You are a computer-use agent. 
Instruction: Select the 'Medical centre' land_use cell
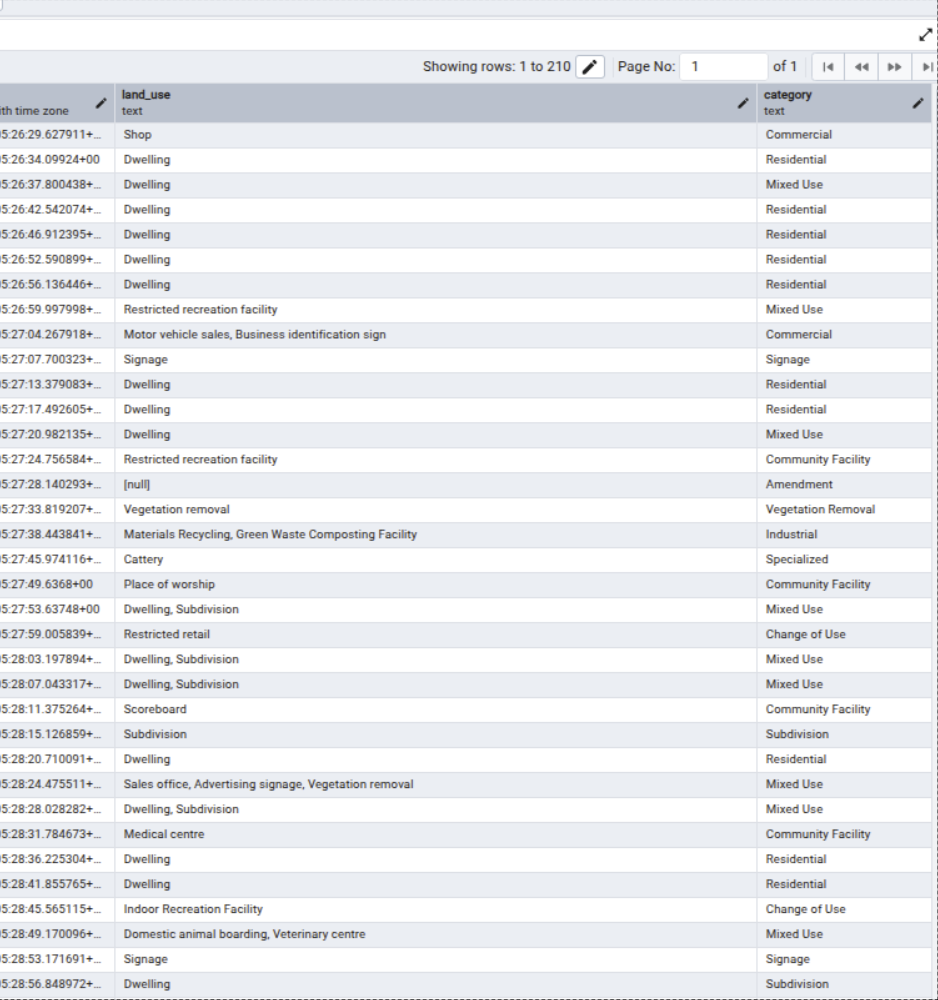pos(164,835)
